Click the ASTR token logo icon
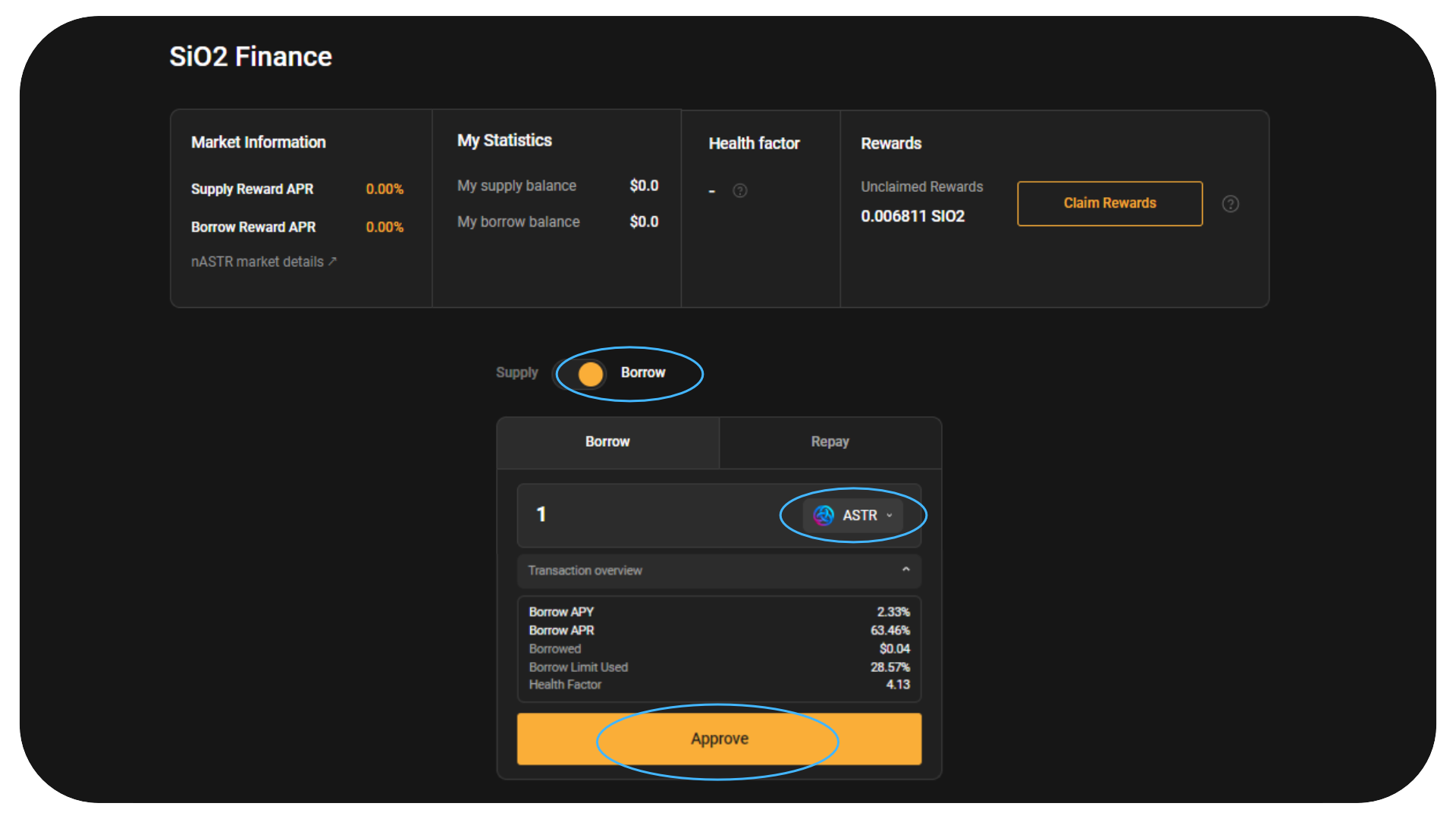 tap(824, 516)
